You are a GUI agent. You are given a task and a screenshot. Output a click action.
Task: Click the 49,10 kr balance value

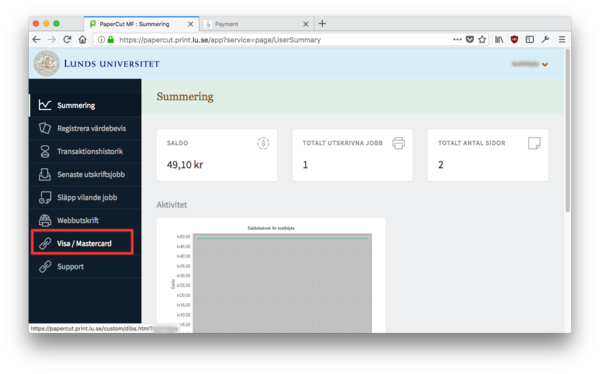pos(185,165)
